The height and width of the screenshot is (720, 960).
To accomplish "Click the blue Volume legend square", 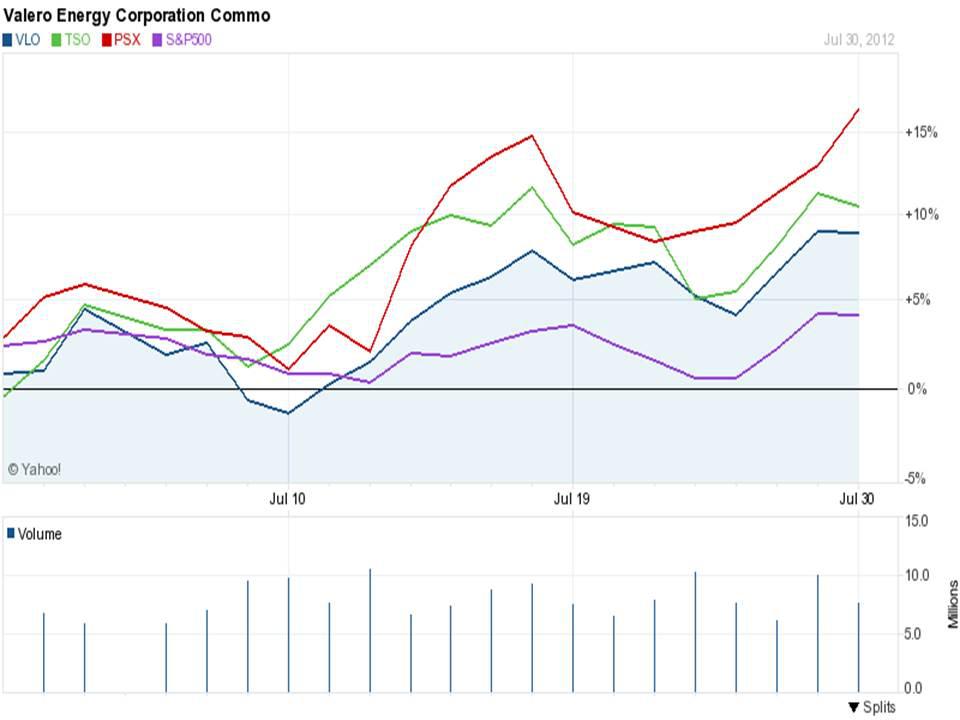I will [10, 533].
